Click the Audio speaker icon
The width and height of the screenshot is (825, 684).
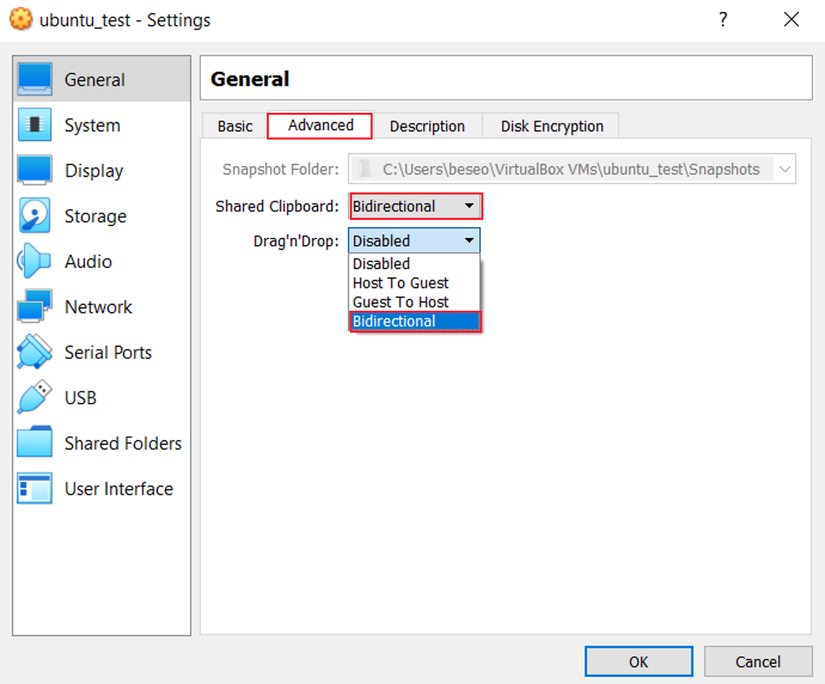coord(35,262)
